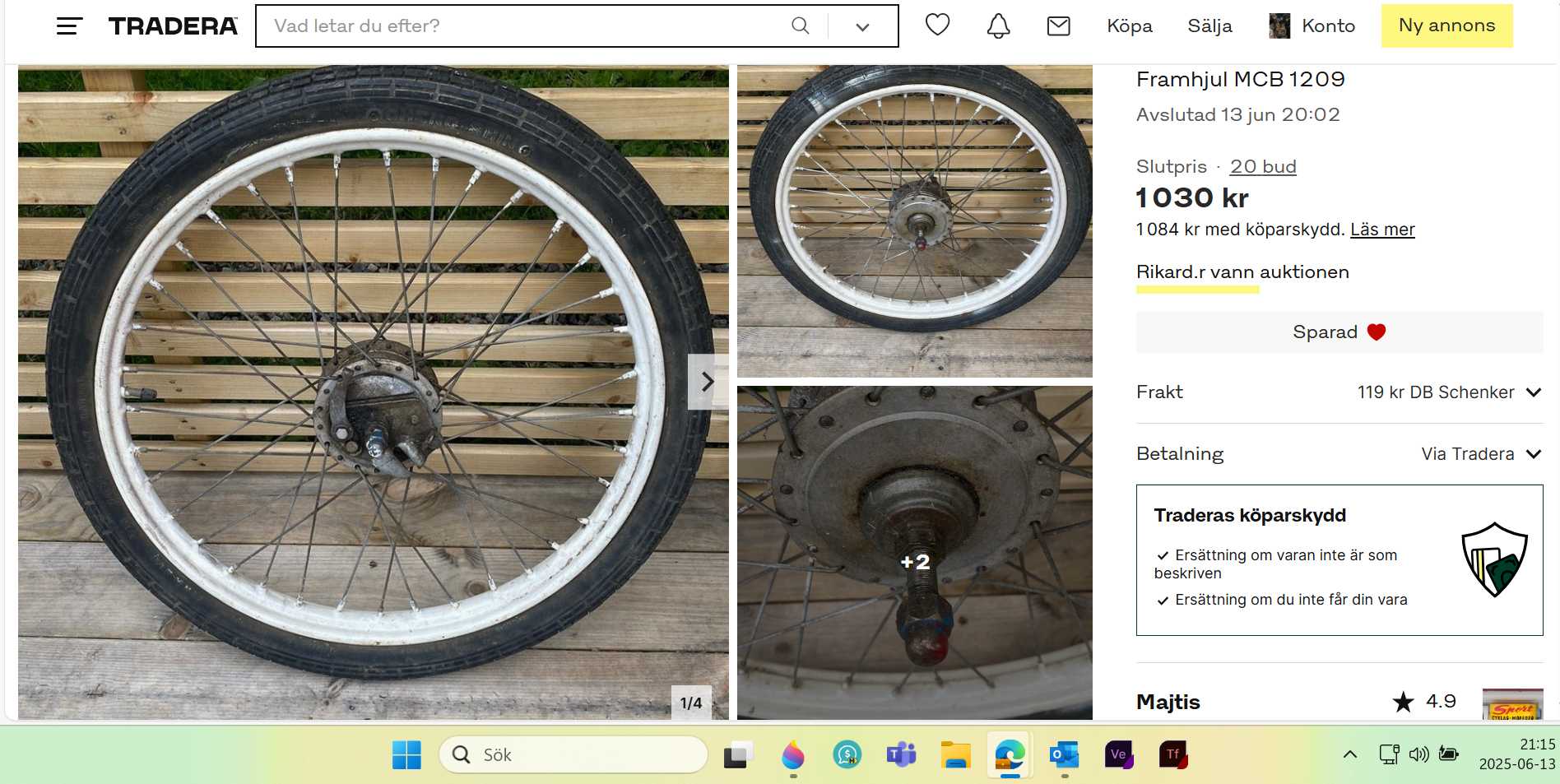The image size is (1560, 784).
Task: Click the Traderas köparskydd shield icon
Action: (x=1494, y=559)
